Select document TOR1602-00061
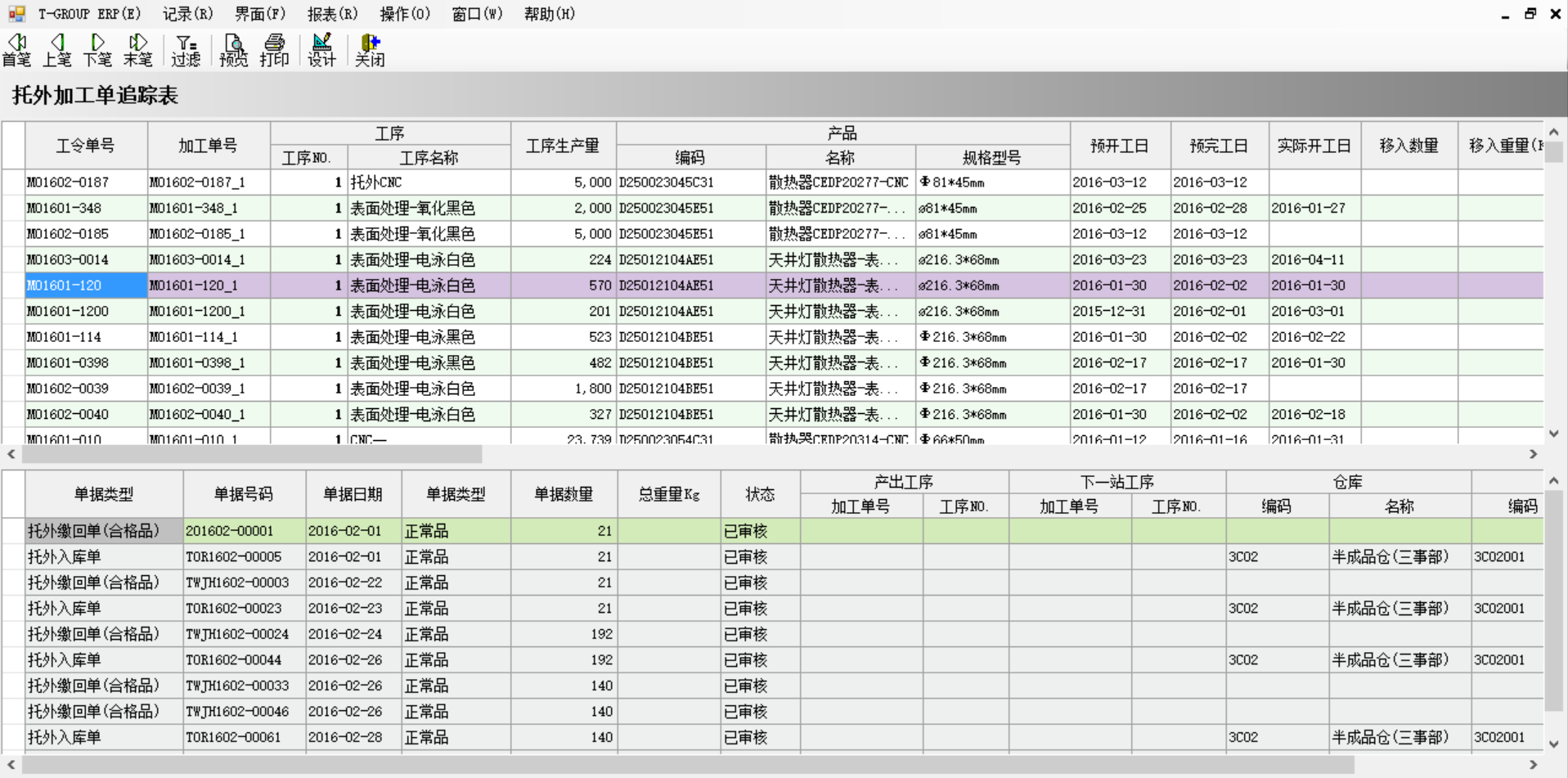Image resolution: width=1568 pixels, height=778 pixels. 244,737
